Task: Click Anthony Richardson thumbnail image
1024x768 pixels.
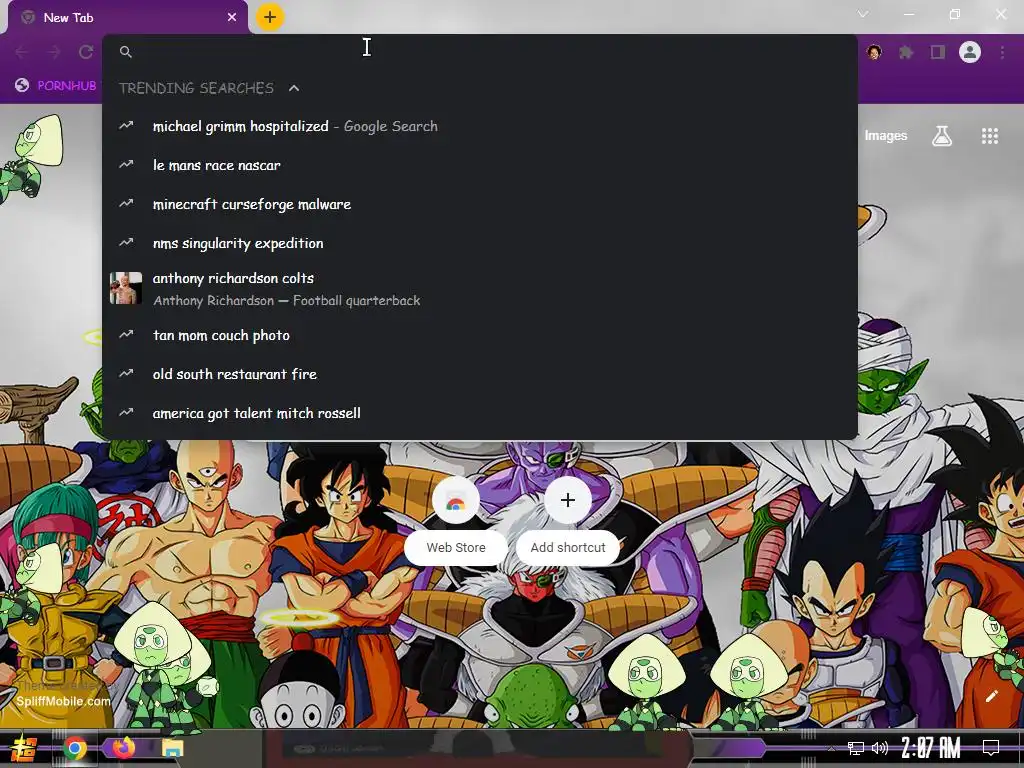Action: coord(126,288)
